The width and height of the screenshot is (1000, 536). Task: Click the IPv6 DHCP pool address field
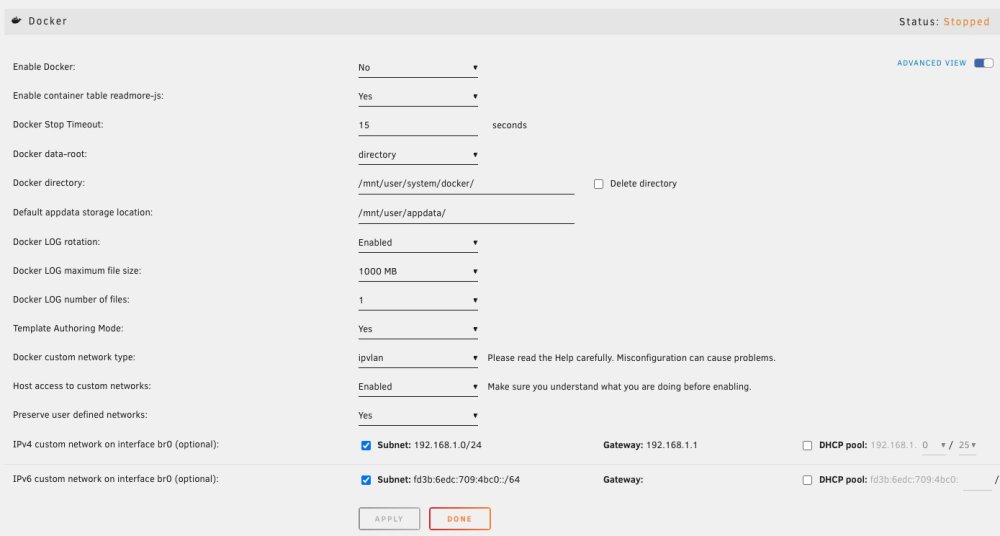pos(976,480)
